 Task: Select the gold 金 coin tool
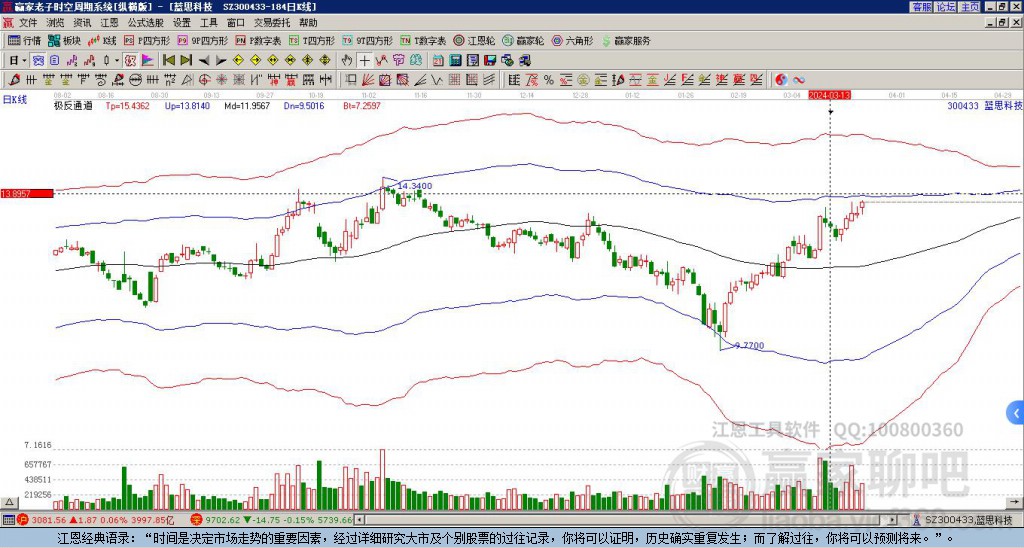[583, 80]
